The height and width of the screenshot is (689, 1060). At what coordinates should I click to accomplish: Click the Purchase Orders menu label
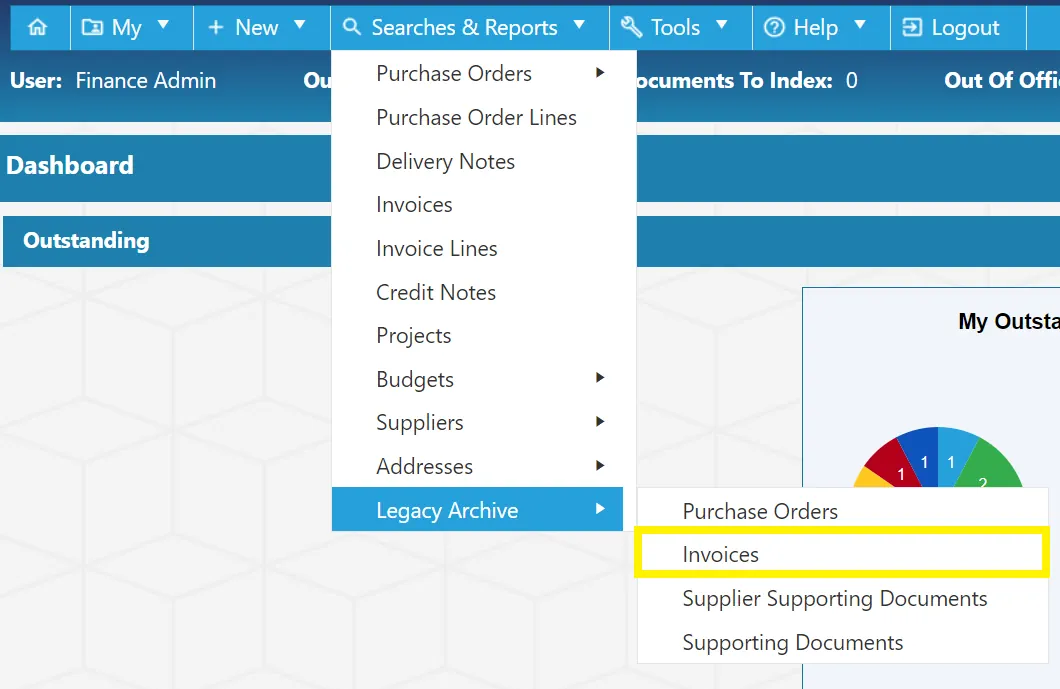454,74
